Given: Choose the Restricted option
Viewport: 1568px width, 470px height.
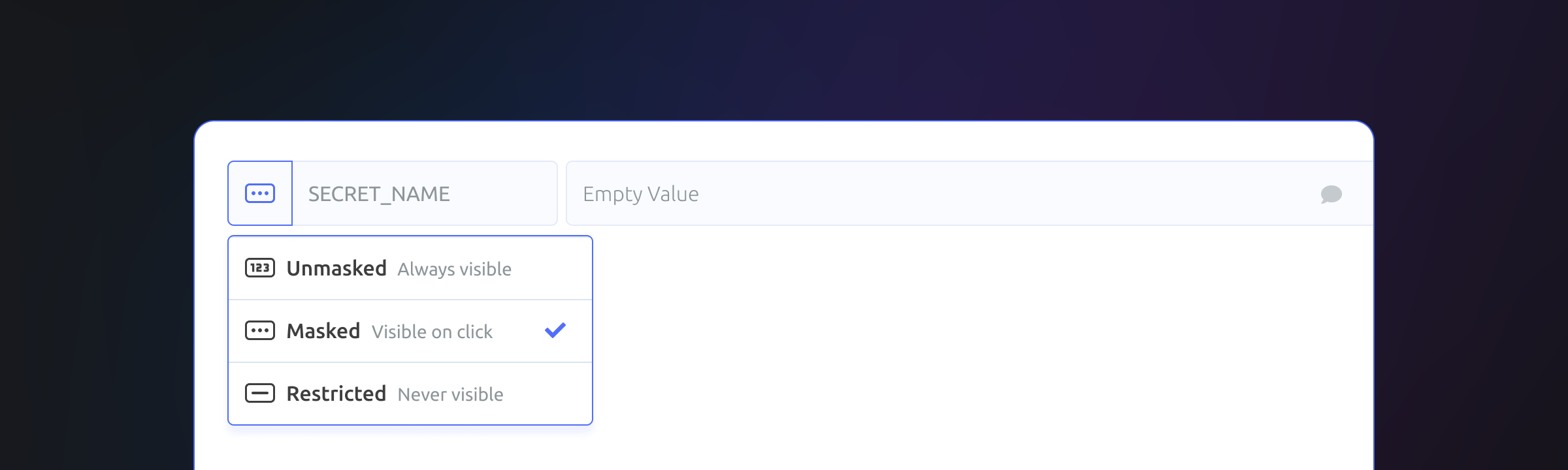Looking at the screenshot, I should pos(410,394).
